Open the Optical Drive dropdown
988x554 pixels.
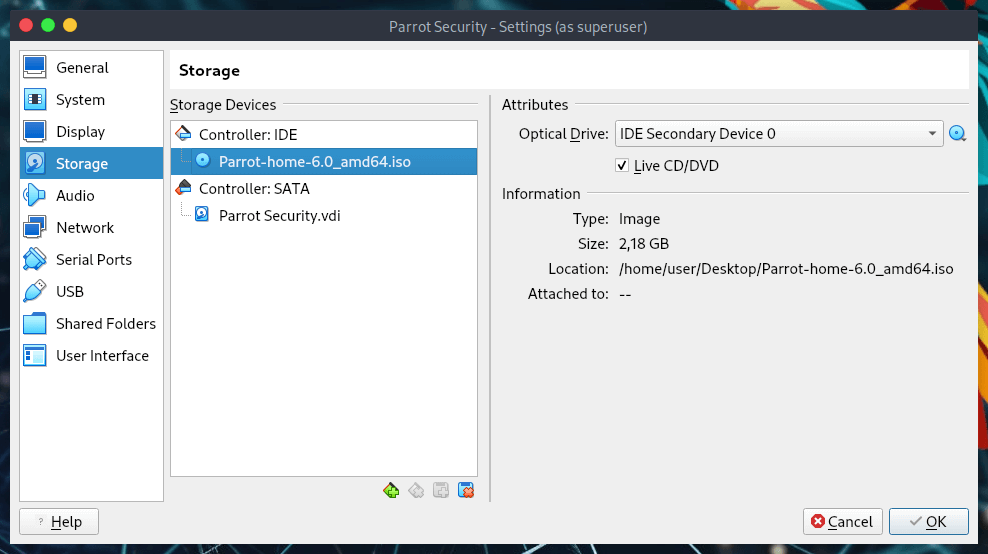click(x=778, y=134)
